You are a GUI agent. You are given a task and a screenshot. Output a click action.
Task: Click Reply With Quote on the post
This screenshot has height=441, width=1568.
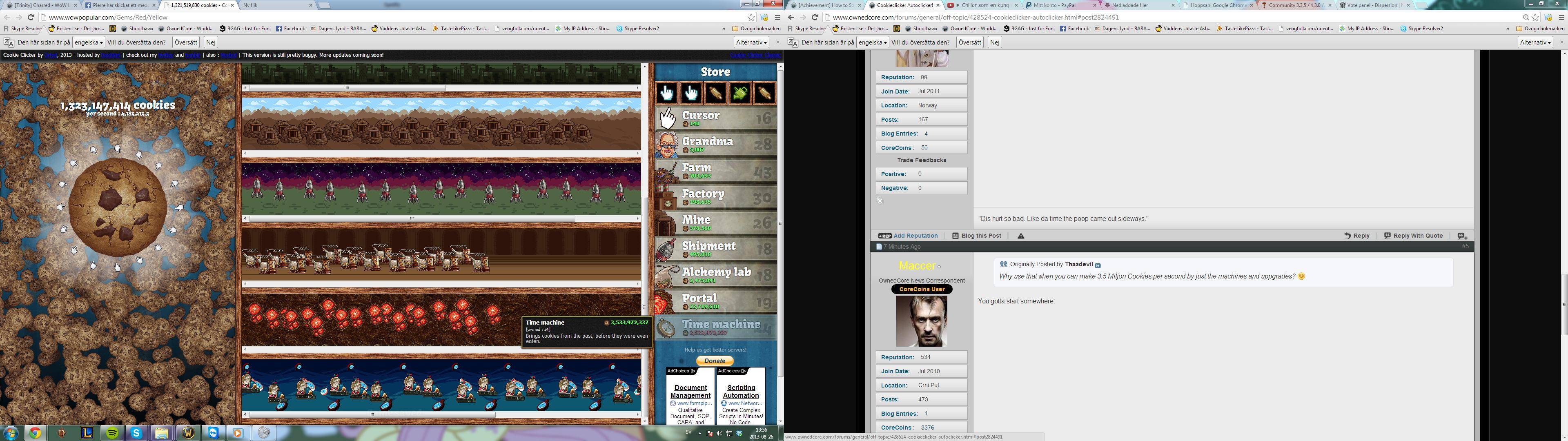point(1413,236)
